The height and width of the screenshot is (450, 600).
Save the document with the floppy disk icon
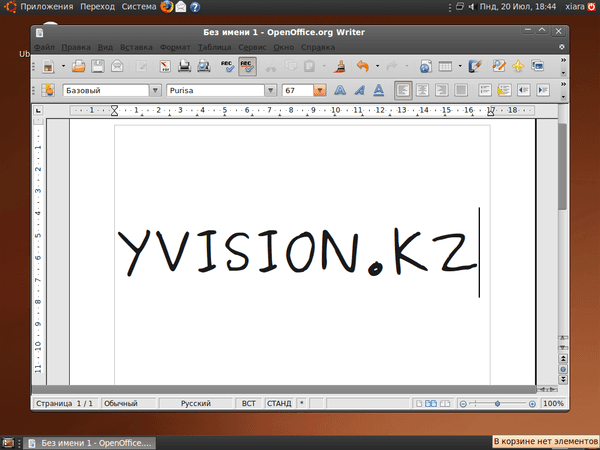pos(98,66)
